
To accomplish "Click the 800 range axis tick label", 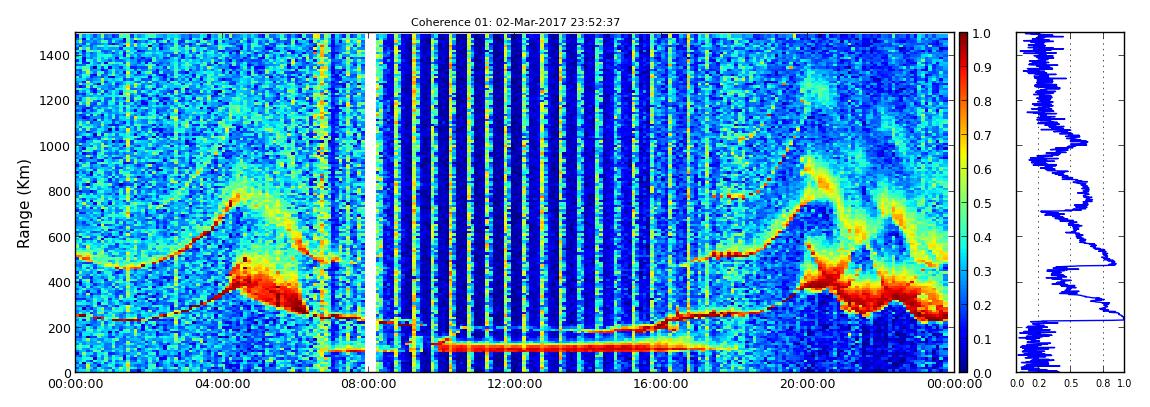I will (x=58, y=191).
